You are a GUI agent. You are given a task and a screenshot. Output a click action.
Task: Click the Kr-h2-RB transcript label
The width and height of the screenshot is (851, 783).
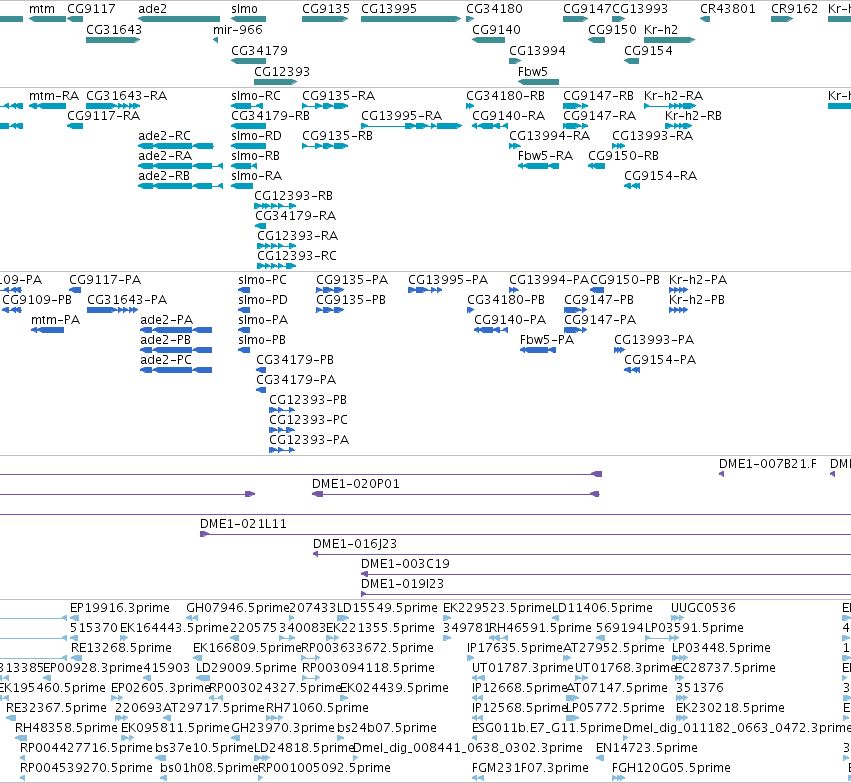693,116
